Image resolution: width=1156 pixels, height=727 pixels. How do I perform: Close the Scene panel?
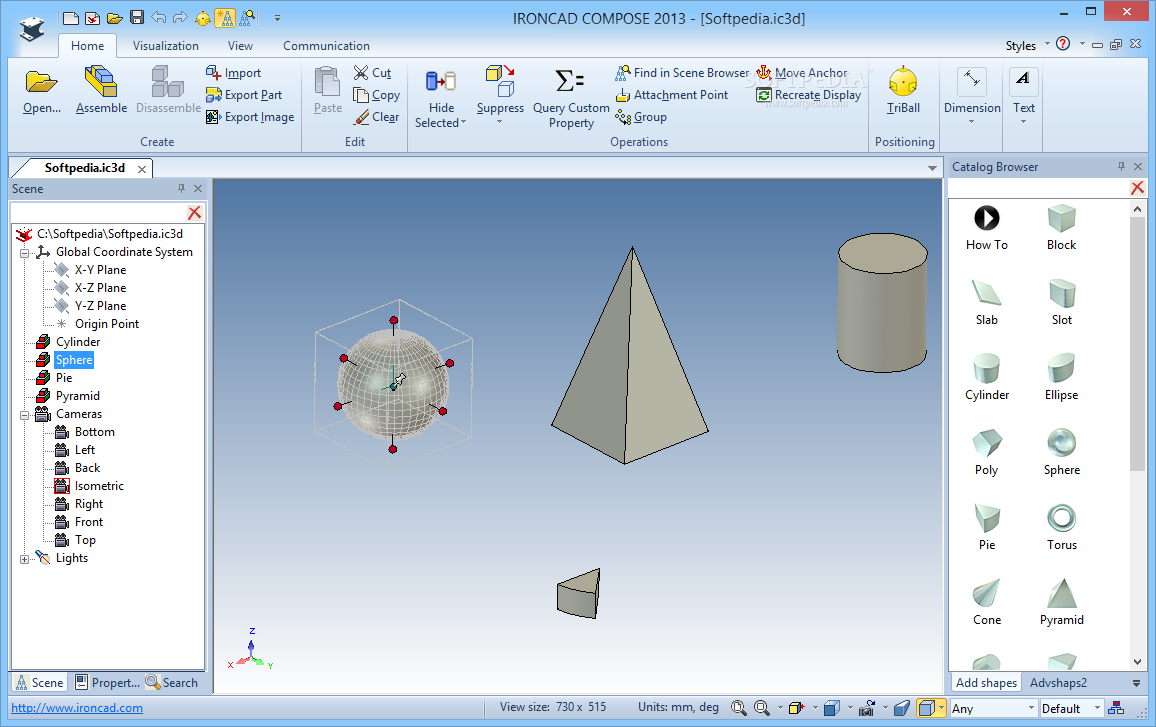coord(198,189)
